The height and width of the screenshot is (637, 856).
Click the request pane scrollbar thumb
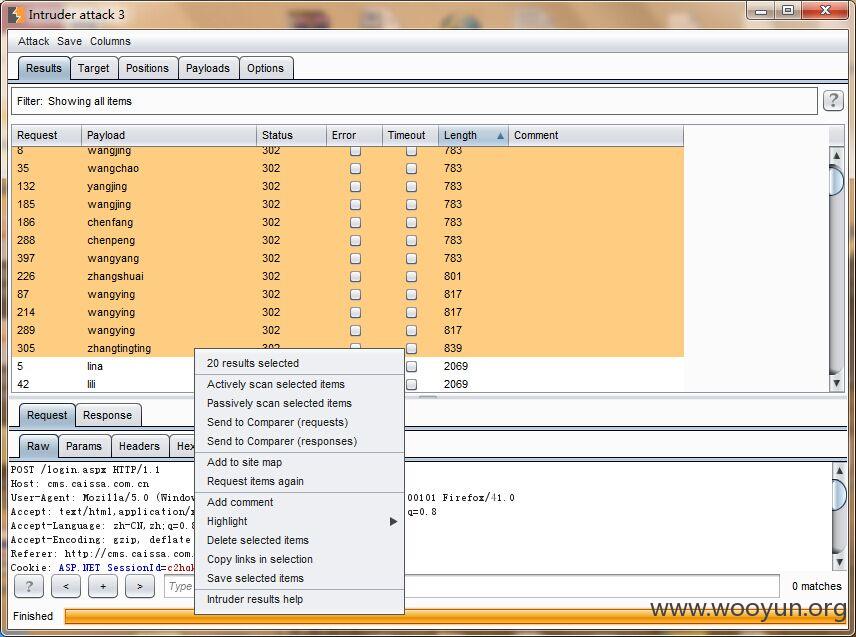839,495
